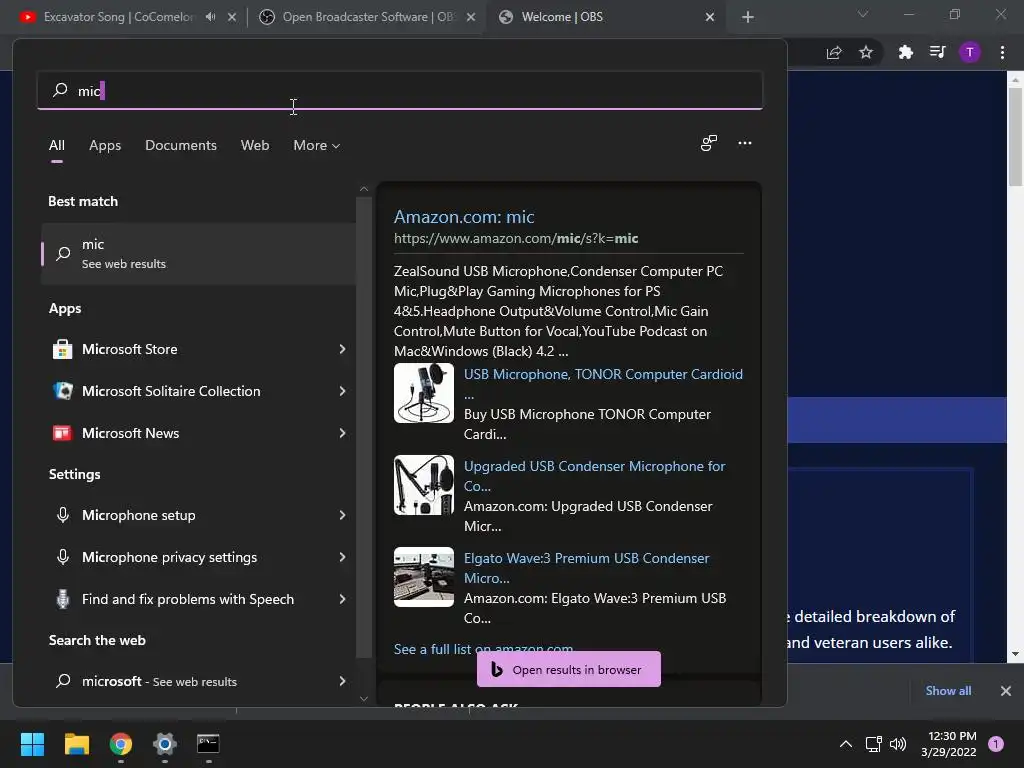Open the Amazon.com: mic link
1024x768 pixels.
point(464,217)
